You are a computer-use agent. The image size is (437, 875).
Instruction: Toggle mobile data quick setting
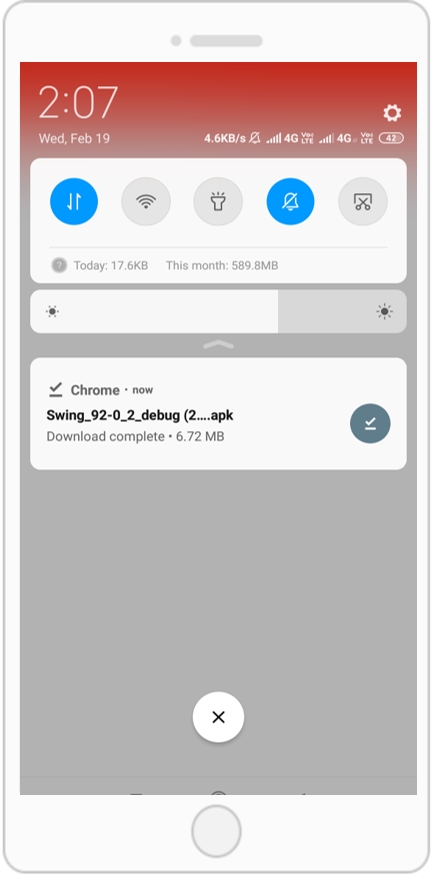(x=74, y=201)
